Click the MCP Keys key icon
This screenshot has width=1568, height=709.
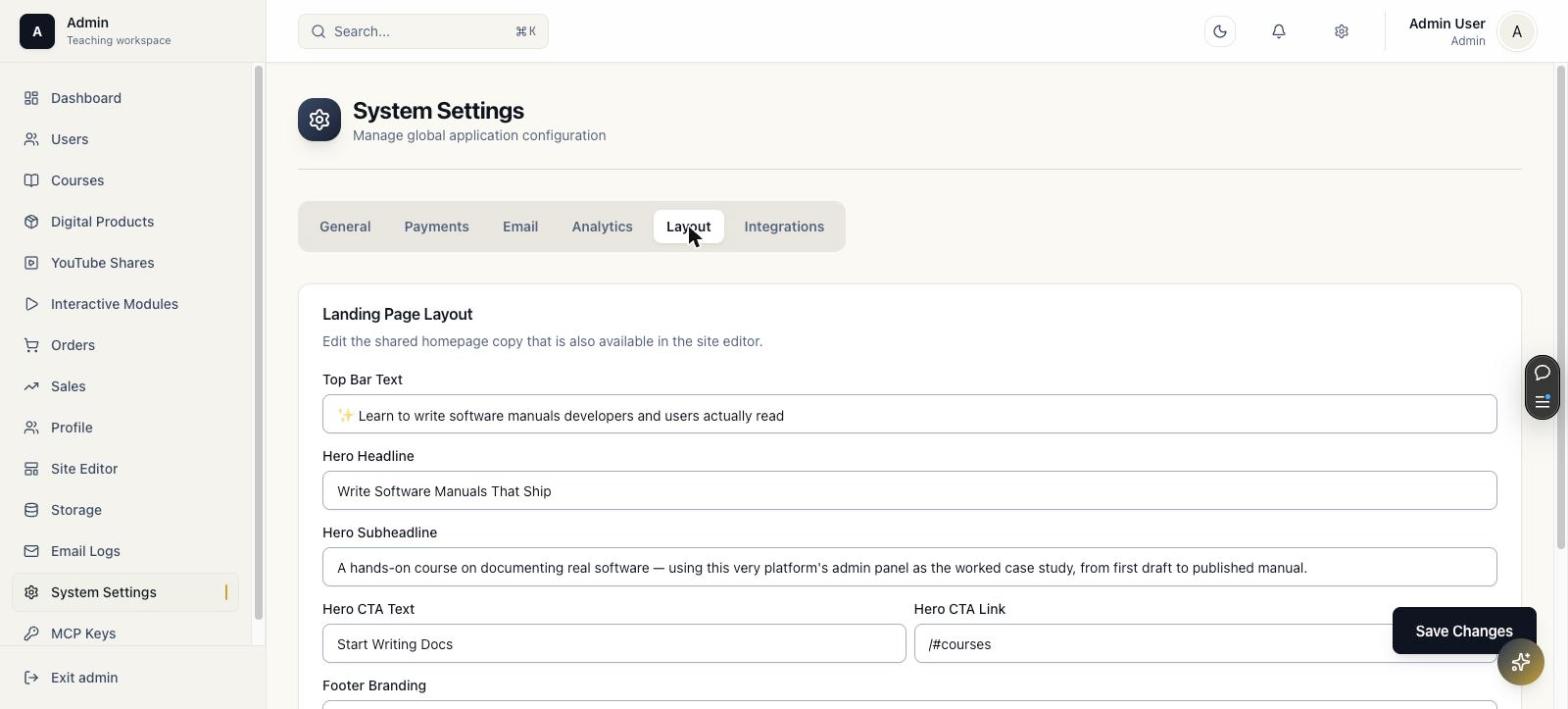coord(31,633)
